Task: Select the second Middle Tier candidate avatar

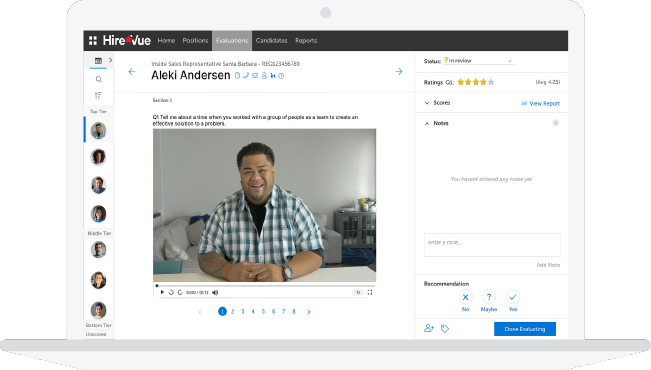Action: click(x=98, y=280)
